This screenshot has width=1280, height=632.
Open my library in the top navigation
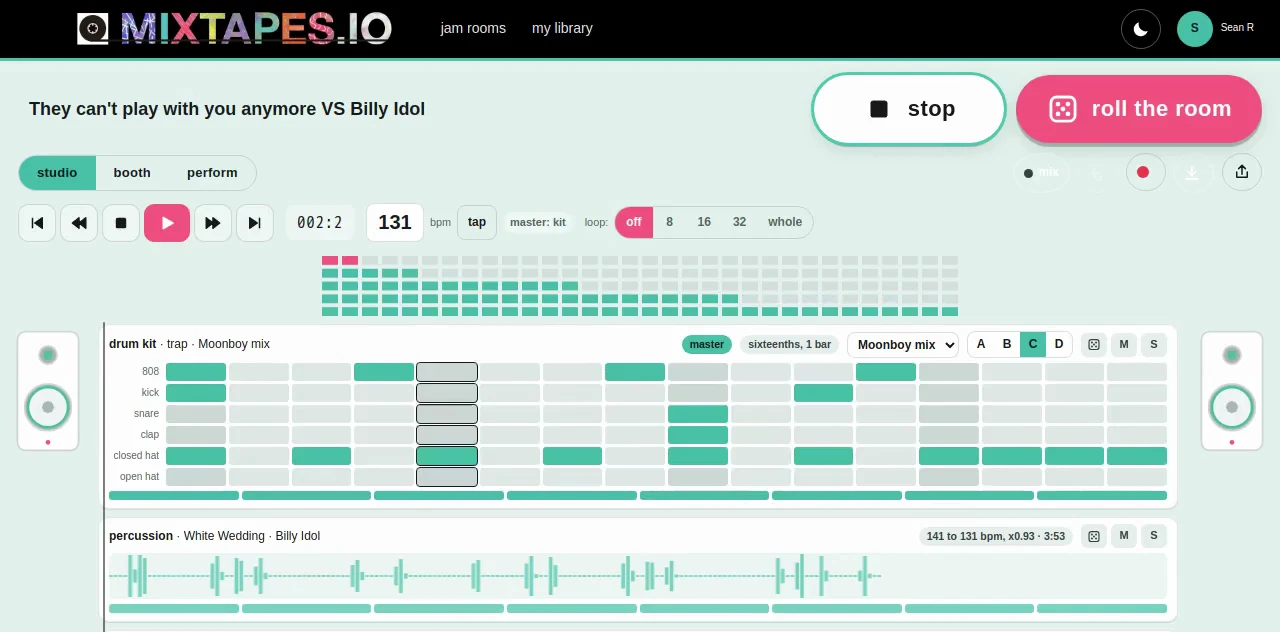click(562, 28)
